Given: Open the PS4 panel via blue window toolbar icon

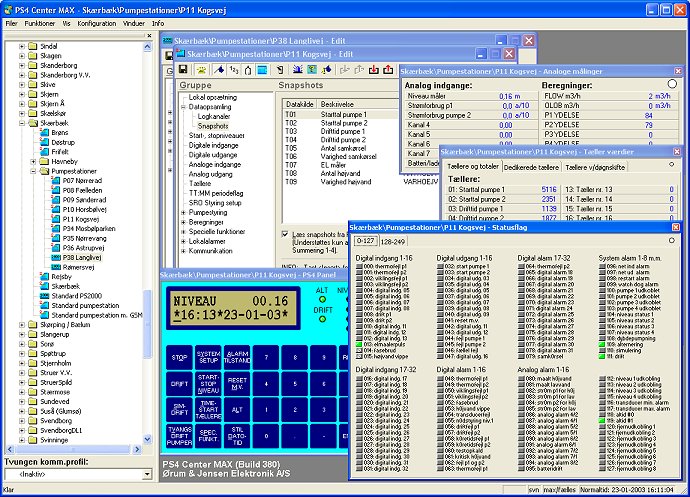Looking at the screenshot, I should click(x=262, y=70).
